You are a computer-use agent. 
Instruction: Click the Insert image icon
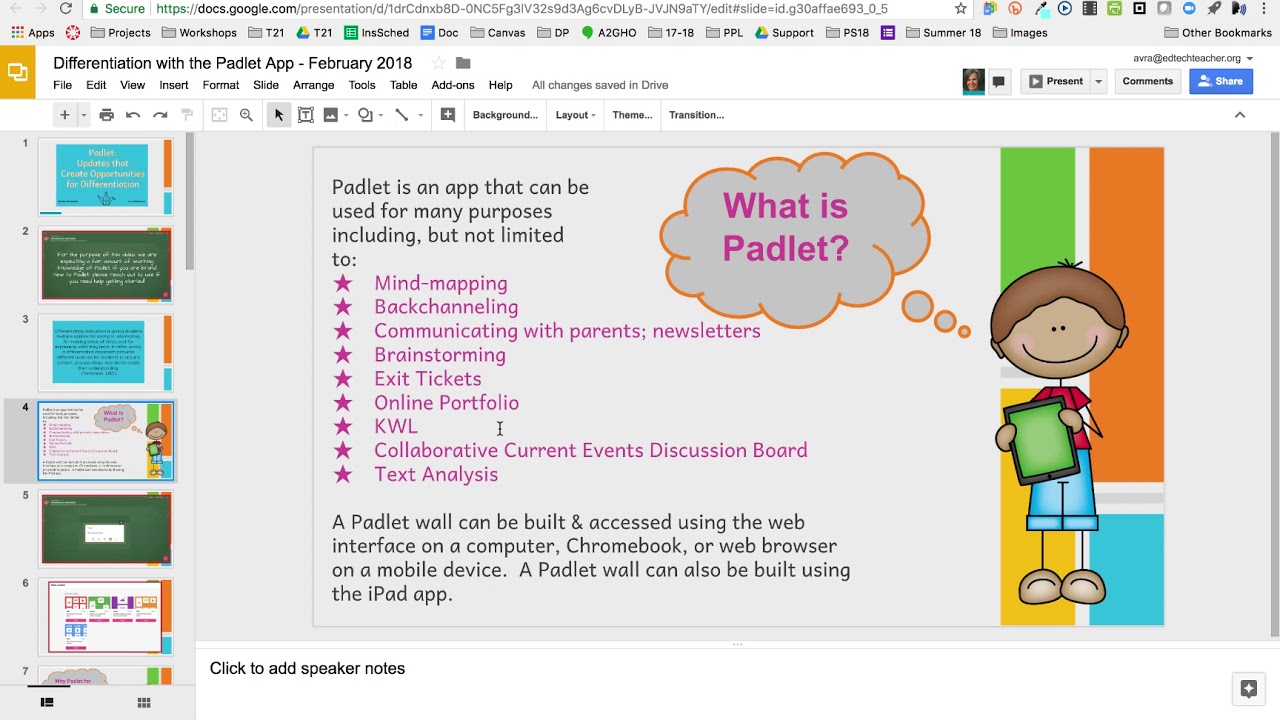tap(331, 115)
